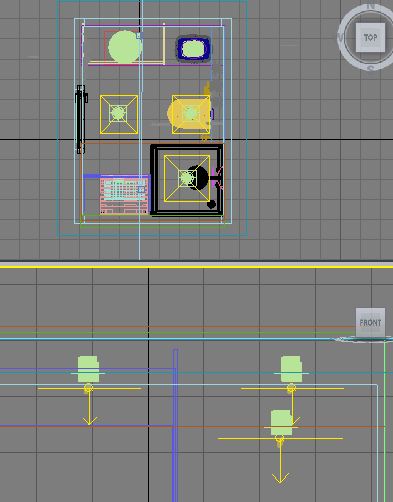Select the black door object on left wall

81,119
